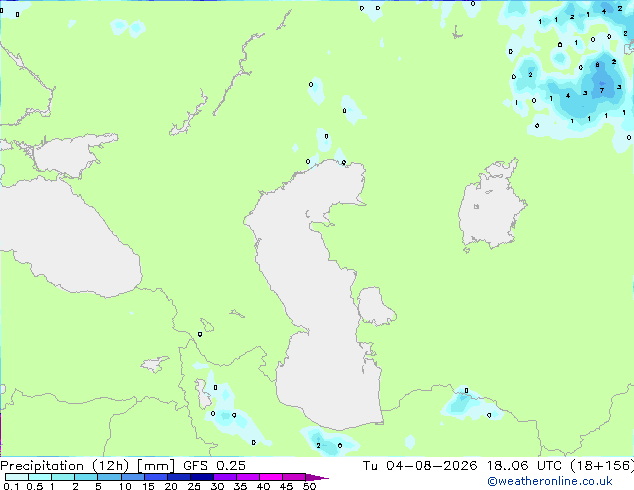The image size is (634, 490).
Task: Select the 1 to 2 mm cyan swatch
Action: [63, 477]
